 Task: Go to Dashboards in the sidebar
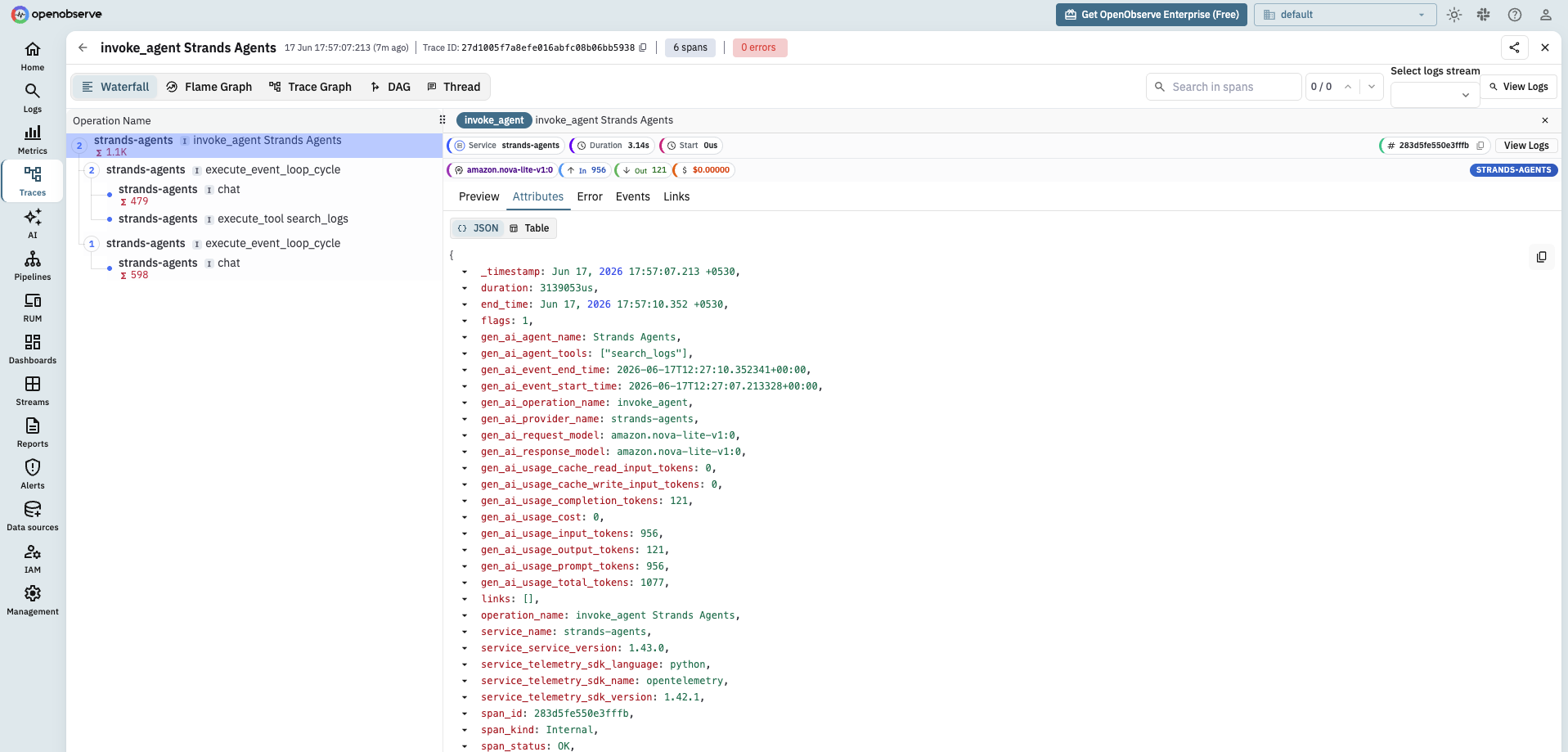coord(33,349)
